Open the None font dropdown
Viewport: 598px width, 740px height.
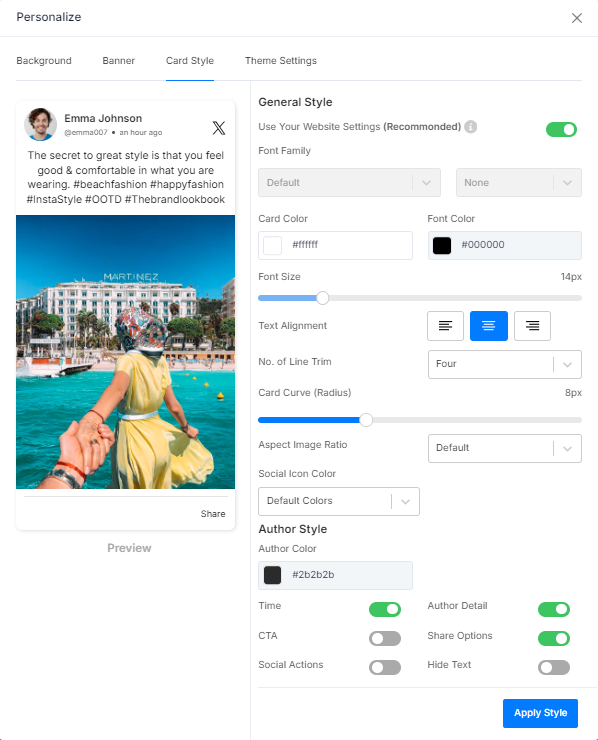point(518,183)
